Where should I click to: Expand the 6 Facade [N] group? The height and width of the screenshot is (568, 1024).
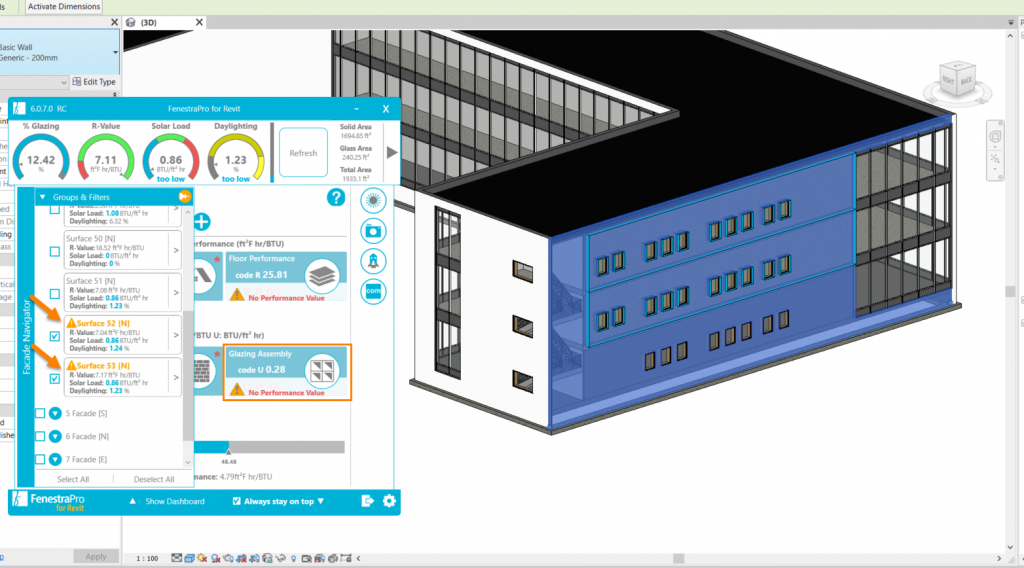[x=55, y=436]
